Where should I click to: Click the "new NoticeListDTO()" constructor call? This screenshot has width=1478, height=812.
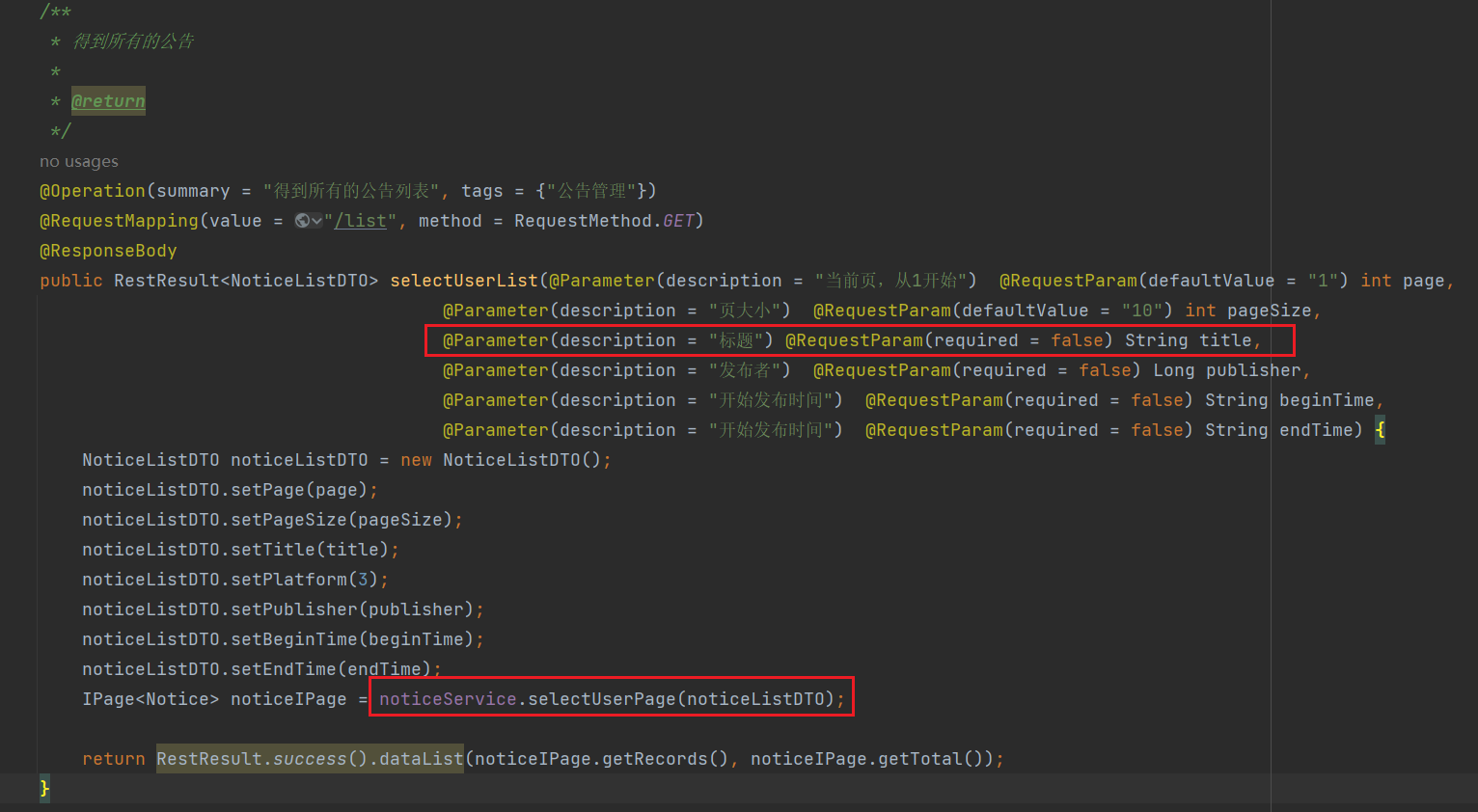501,460
